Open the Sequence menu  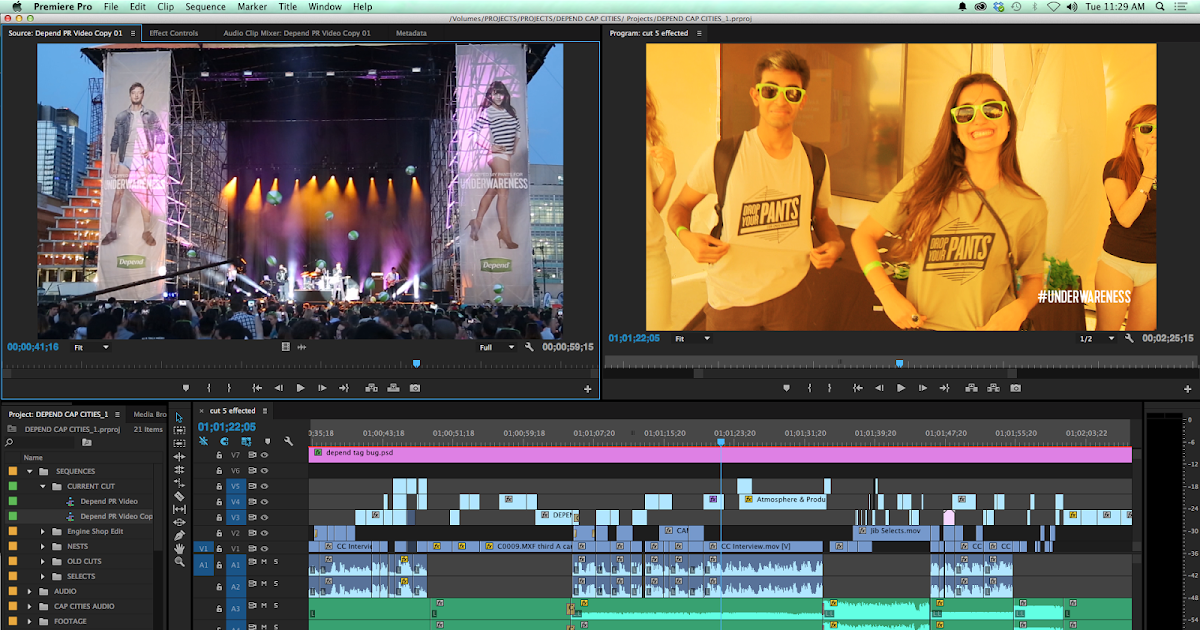[x=205, y=7]
